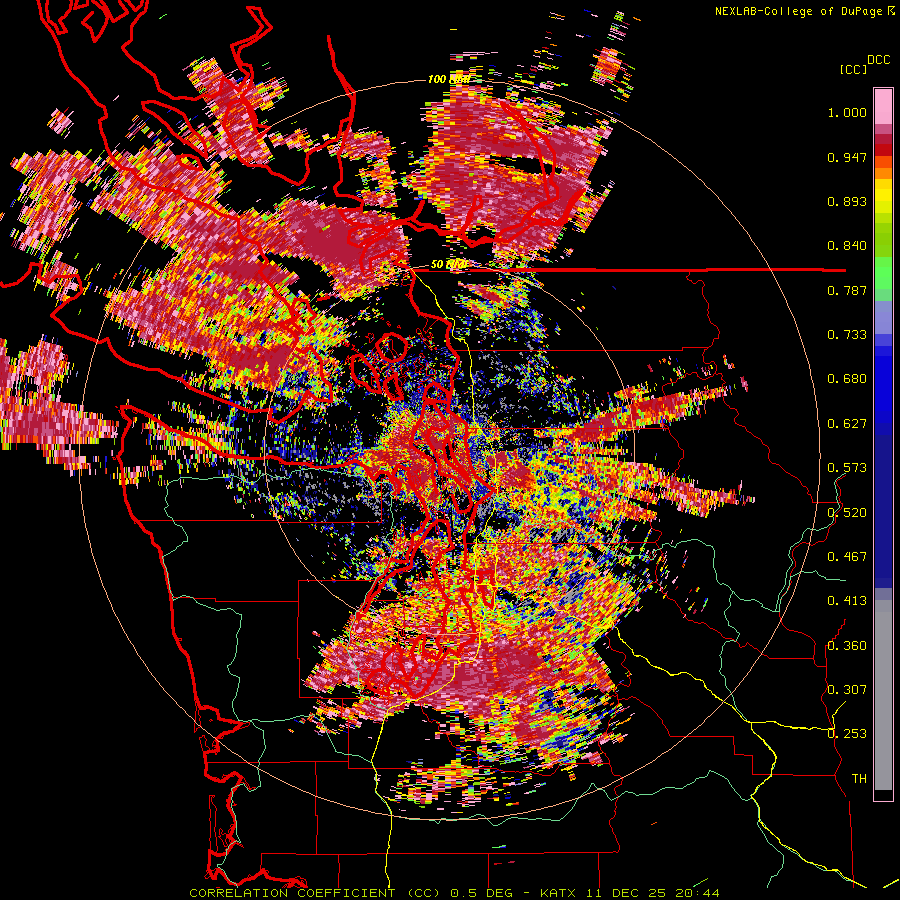Click the 0.573 scale value
Viewport: 900px width, 900px height.
[x=847, y=468]
